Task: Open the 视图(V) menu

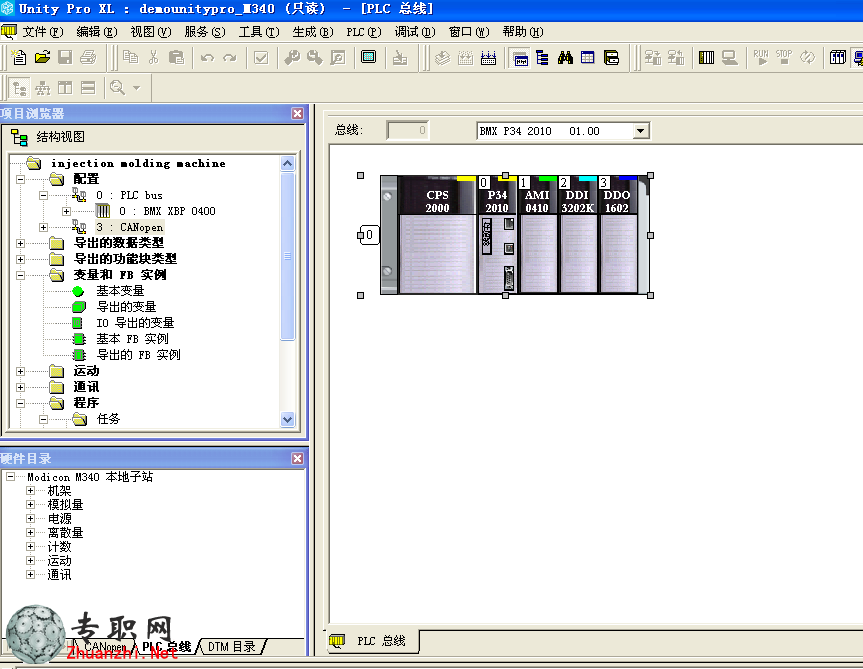Action: tap(151, 32)
